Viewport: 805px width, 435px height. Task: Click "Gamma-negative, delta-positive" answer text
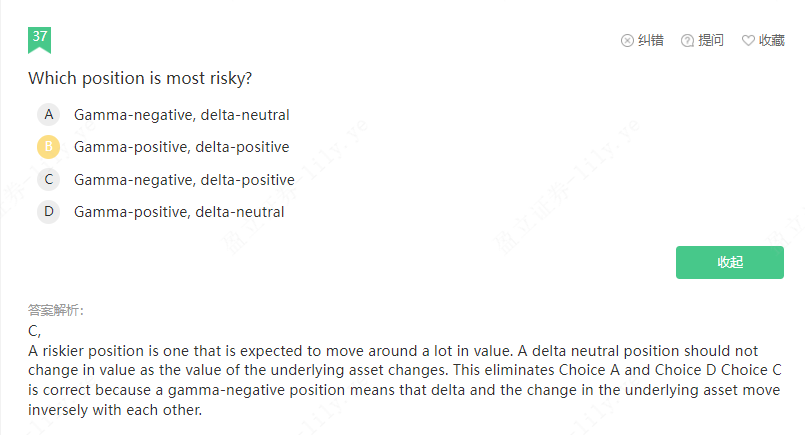coord(184,180)
